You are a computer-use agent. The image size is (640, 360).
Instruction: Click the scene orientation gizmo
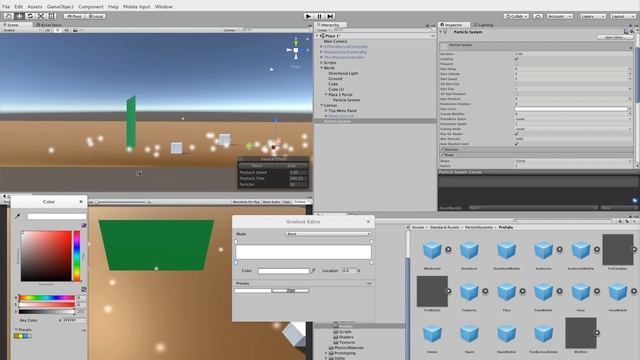click(296, 50)
